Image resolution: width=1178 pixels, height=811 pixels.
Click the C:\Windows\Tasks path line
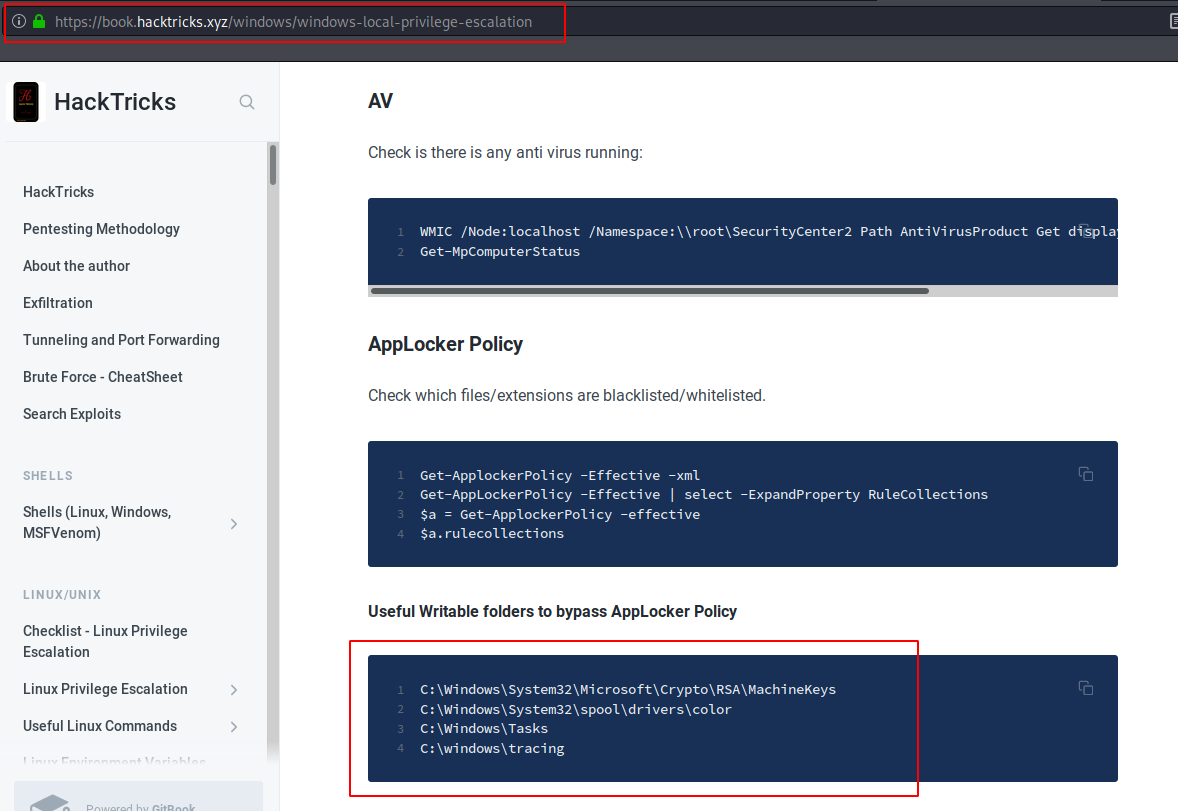[484, 728]
